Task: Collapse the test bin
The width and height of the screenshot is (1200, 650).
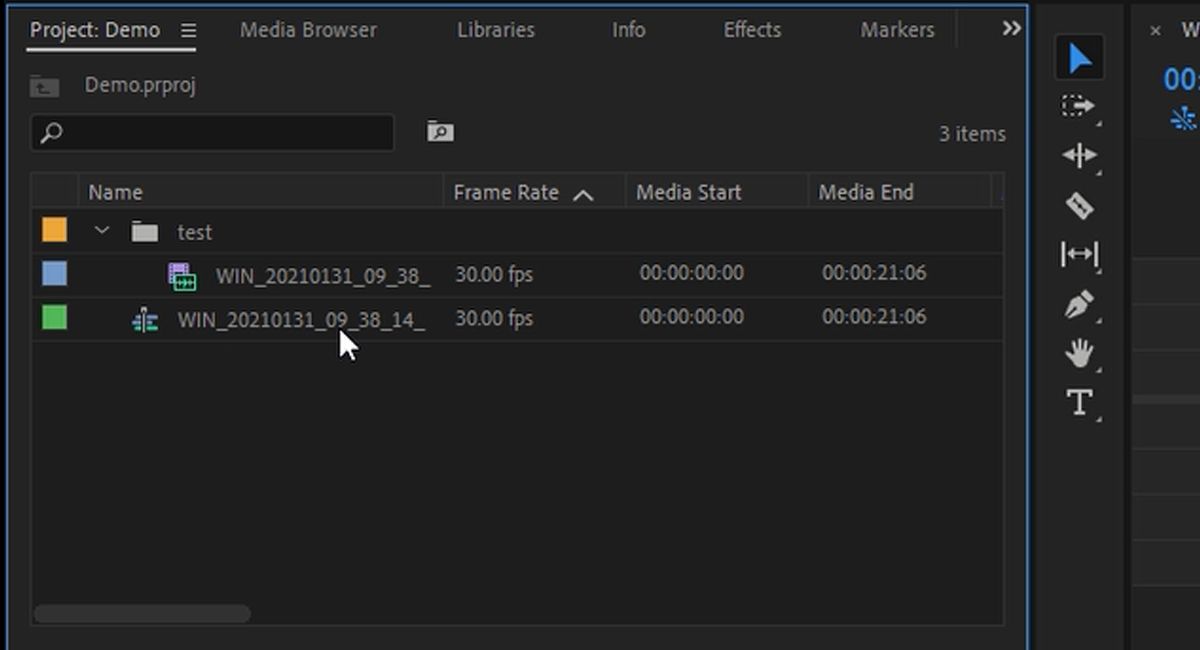Action: click(x=100, y=231)
